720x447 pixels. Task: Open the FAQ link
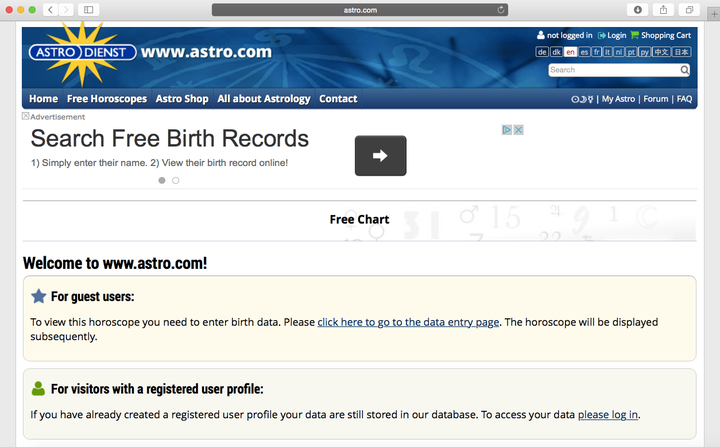point(684,99)
